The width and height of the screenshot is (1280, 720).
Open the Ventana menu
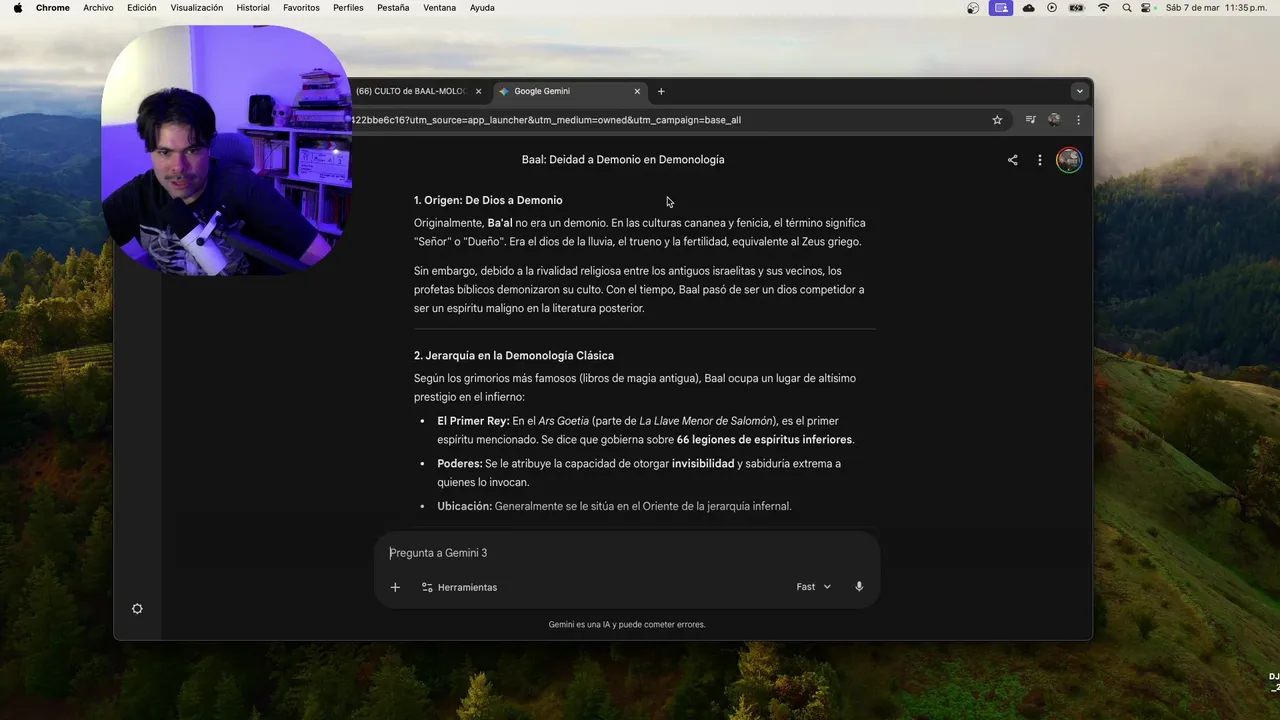tap(440, 8)
